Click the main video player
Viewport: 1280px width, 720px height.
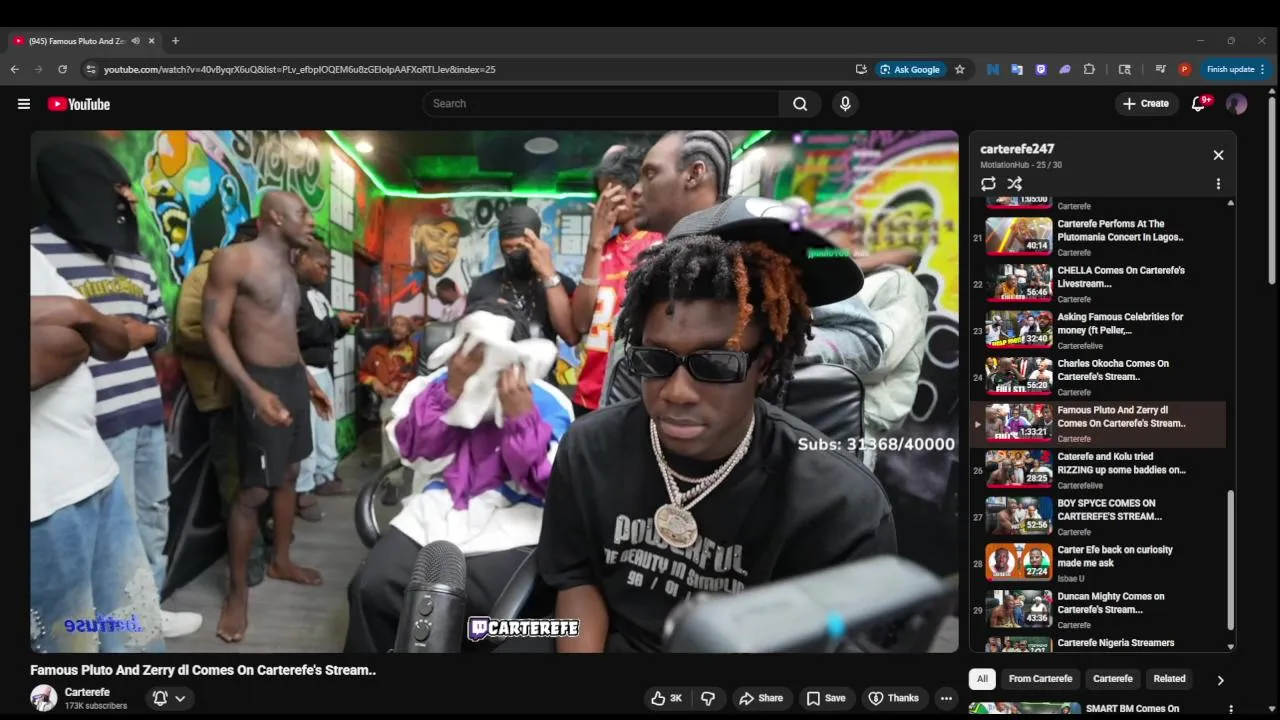pos(494,391)
